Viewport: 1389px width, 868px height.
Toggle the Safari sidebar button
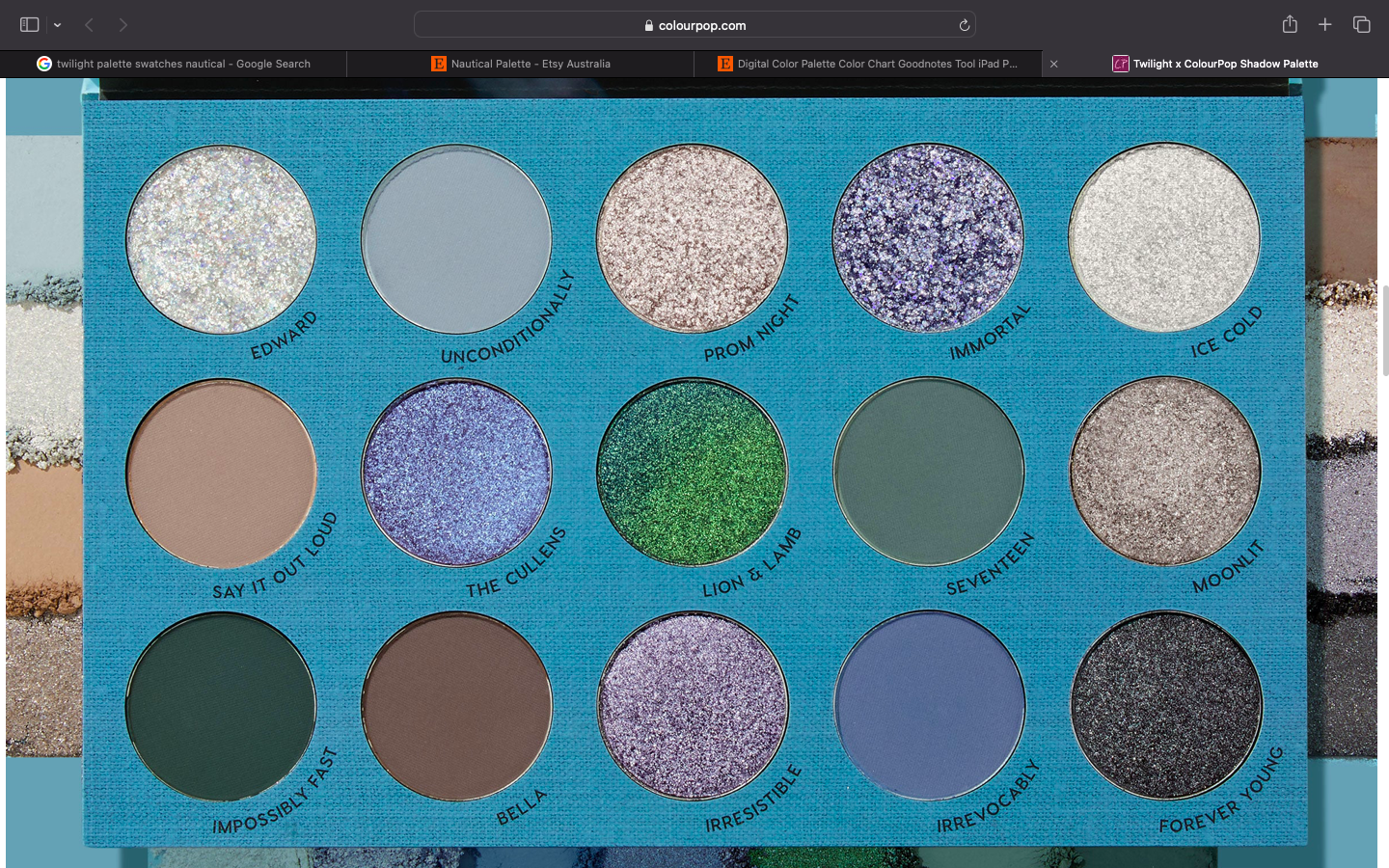point(29,25)
